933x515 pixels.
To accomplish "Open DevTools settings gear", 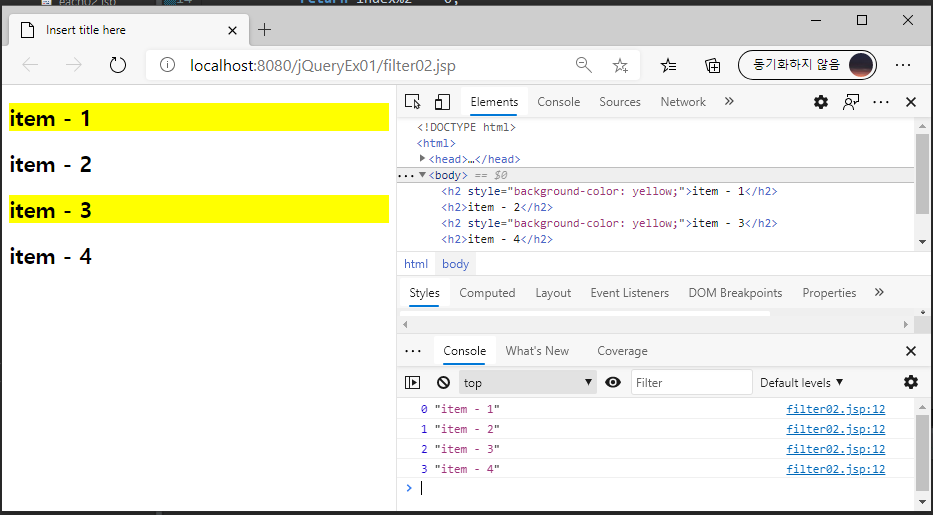I will tap(821, 102).
